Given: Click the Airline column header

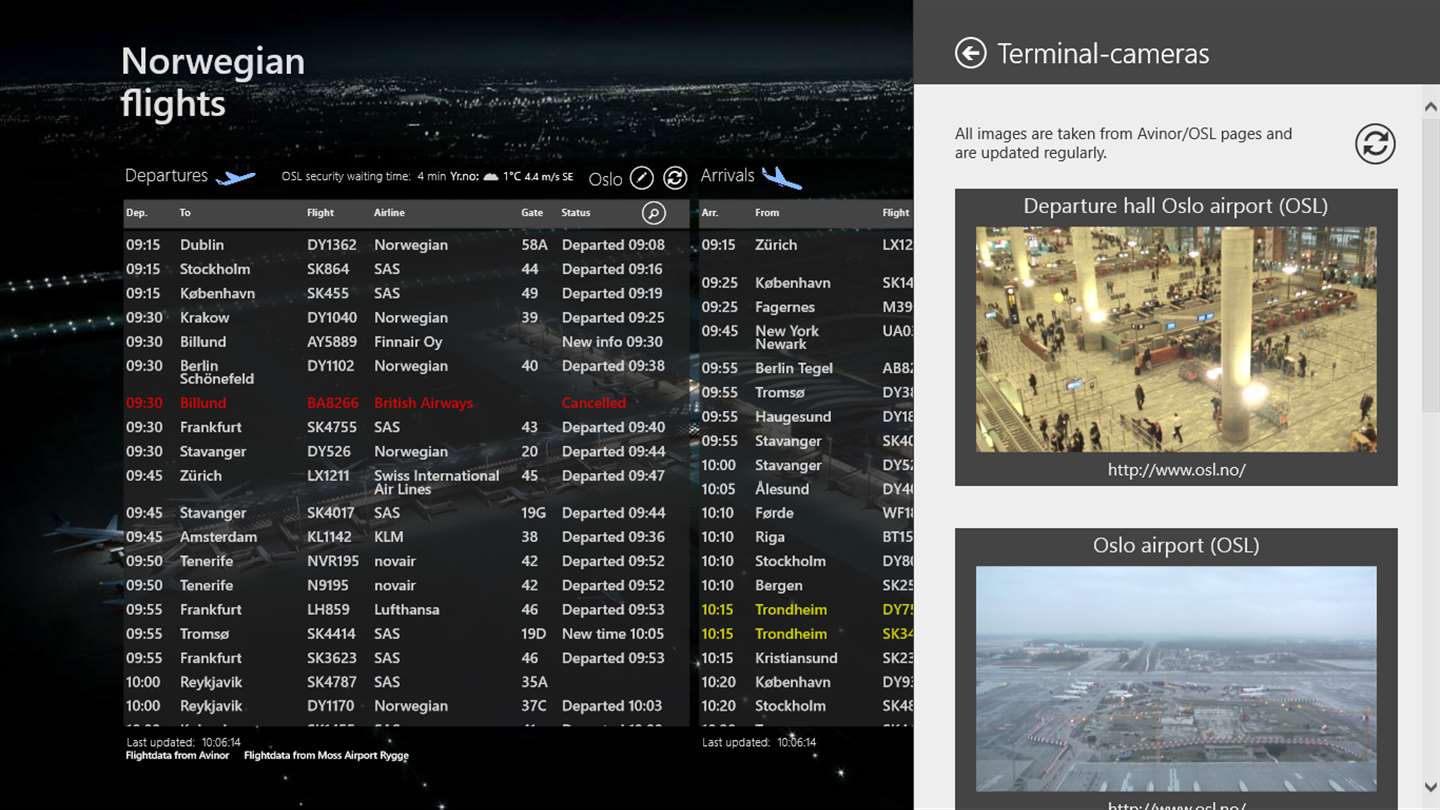Looking at the screenshot, I should pyautogui.click(x=389, y=213).
